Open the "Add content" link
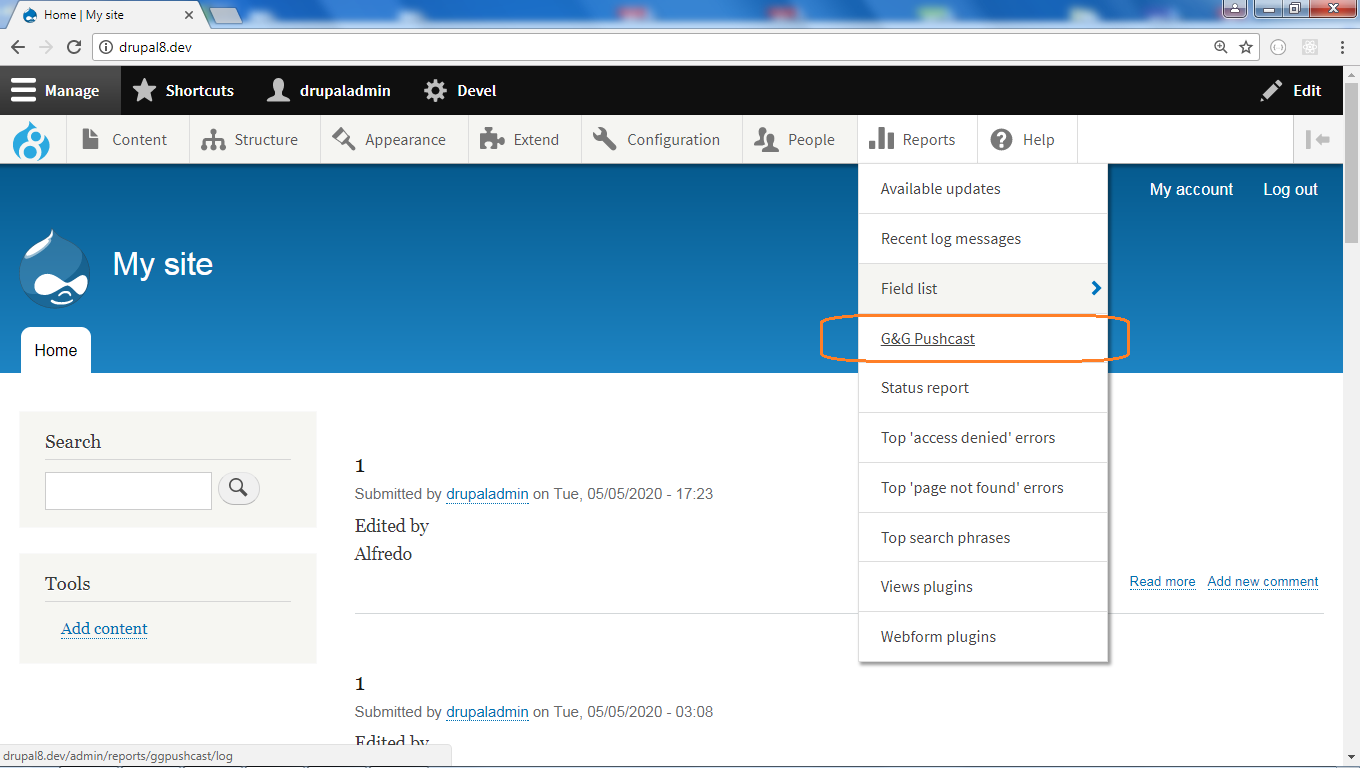The height and width of the screenshot is (768, 1360). (x=104, y=628)
